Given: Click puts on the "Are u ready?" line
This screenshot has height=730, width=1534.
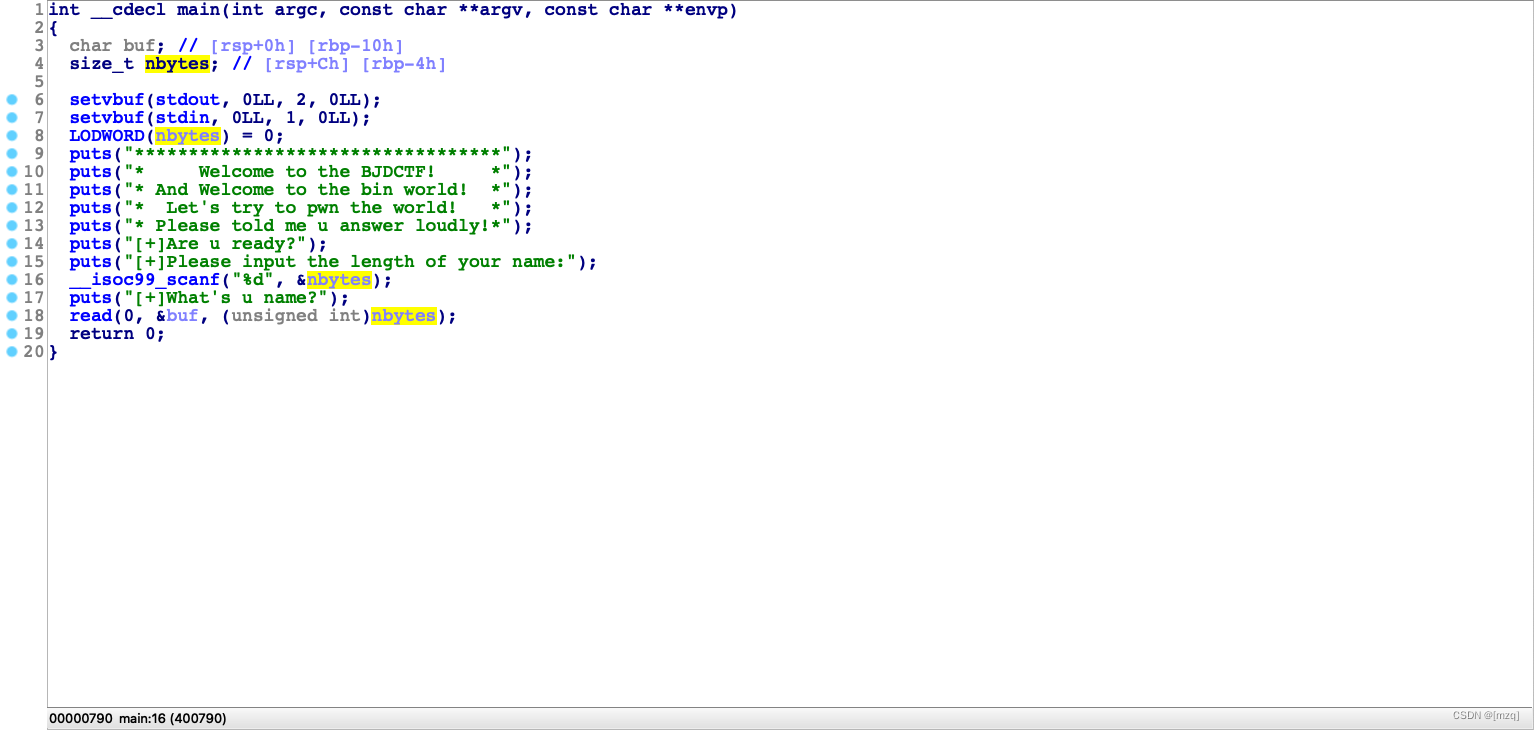Looking at the screenshot, I should click(x=91, y=244).
